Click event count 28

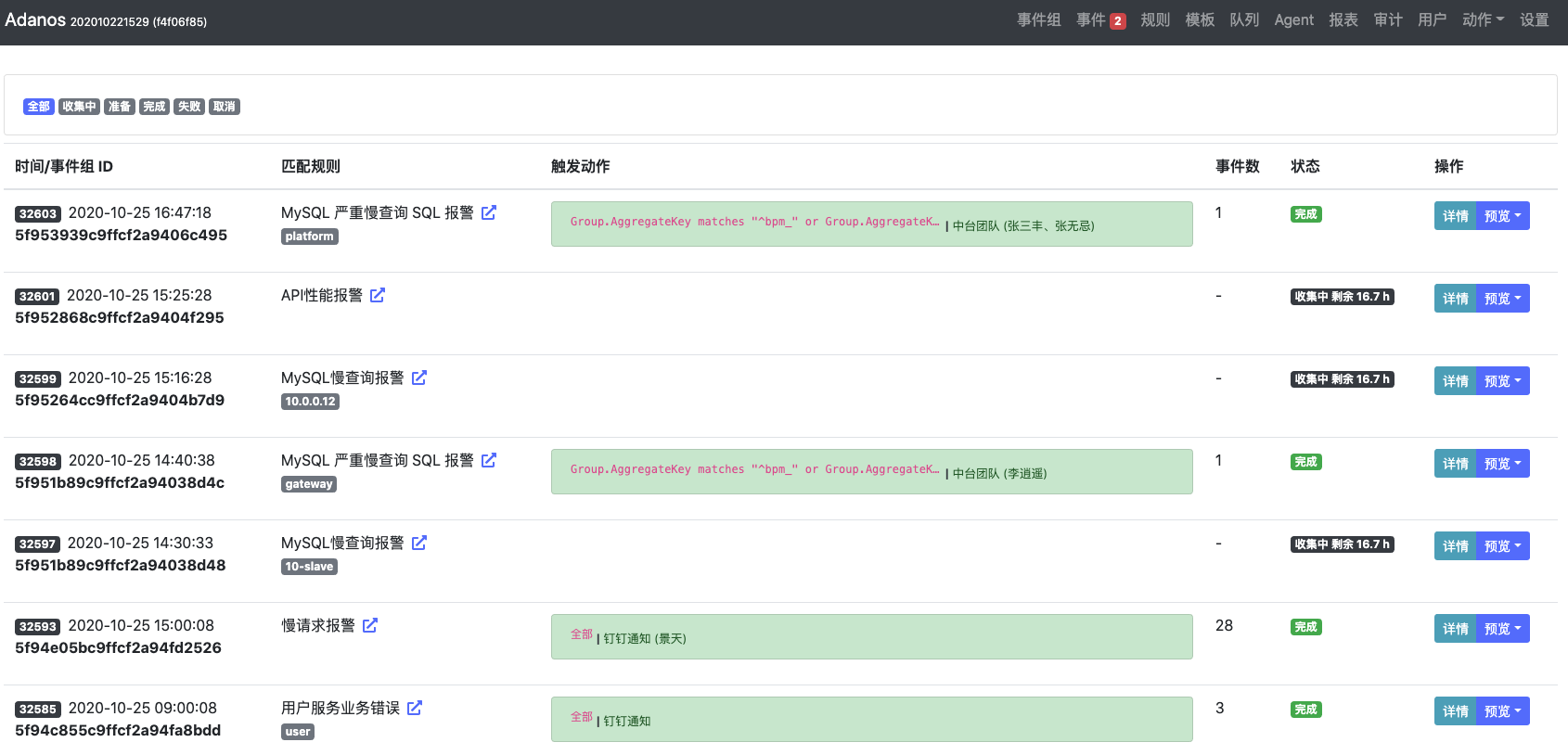[x=1225, y=626]
